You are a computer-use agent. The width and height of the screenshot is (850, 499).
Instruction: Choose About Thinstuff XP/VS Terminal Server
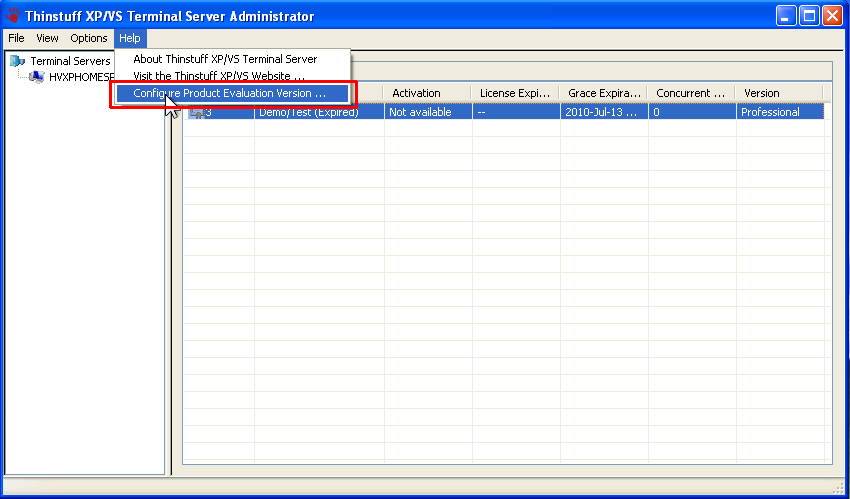(x=225, y=59)
